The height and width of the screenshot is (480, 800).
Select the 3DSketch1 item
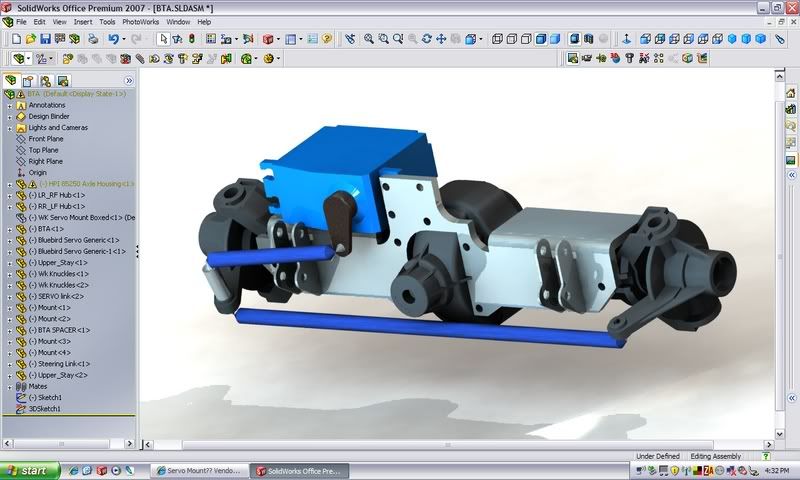pyautogui.click(x=44, y=409)
